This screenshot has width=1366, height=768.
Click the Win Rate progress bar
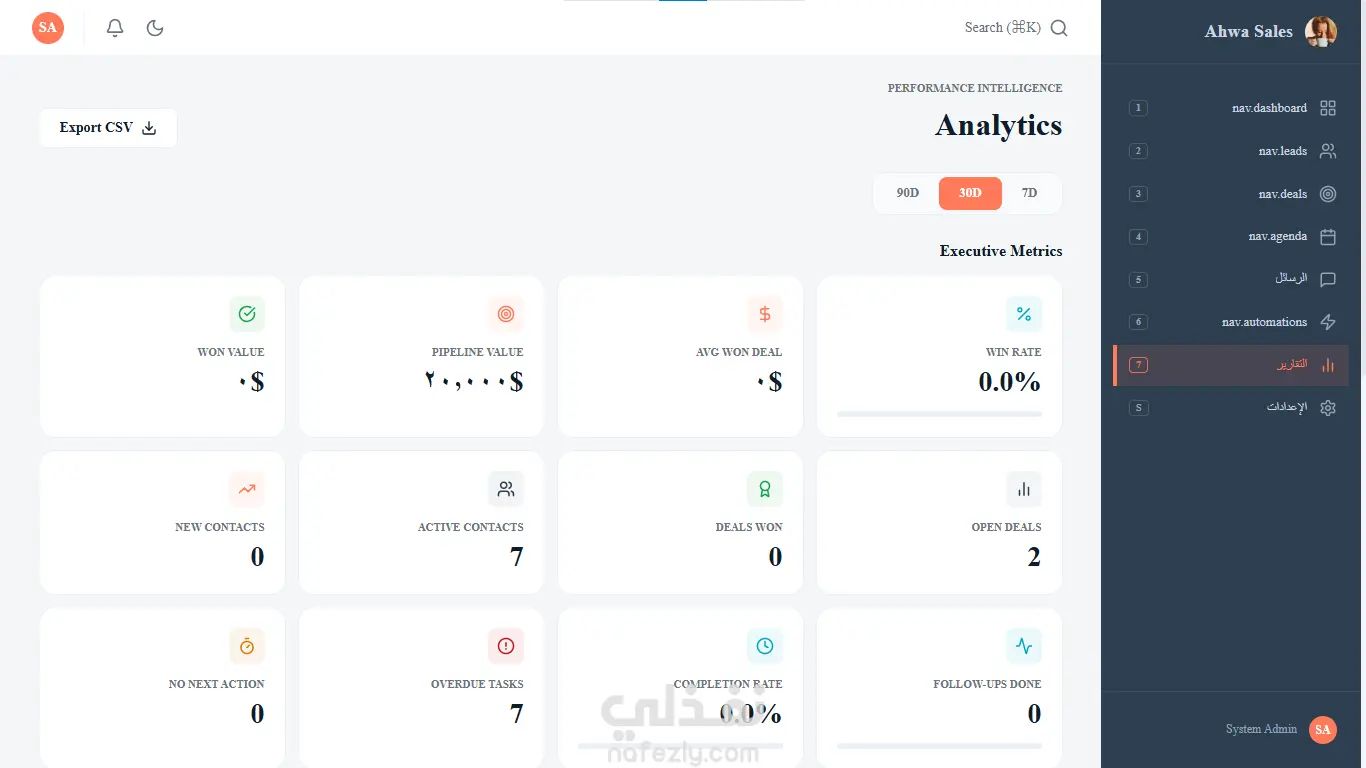point(939,414)
